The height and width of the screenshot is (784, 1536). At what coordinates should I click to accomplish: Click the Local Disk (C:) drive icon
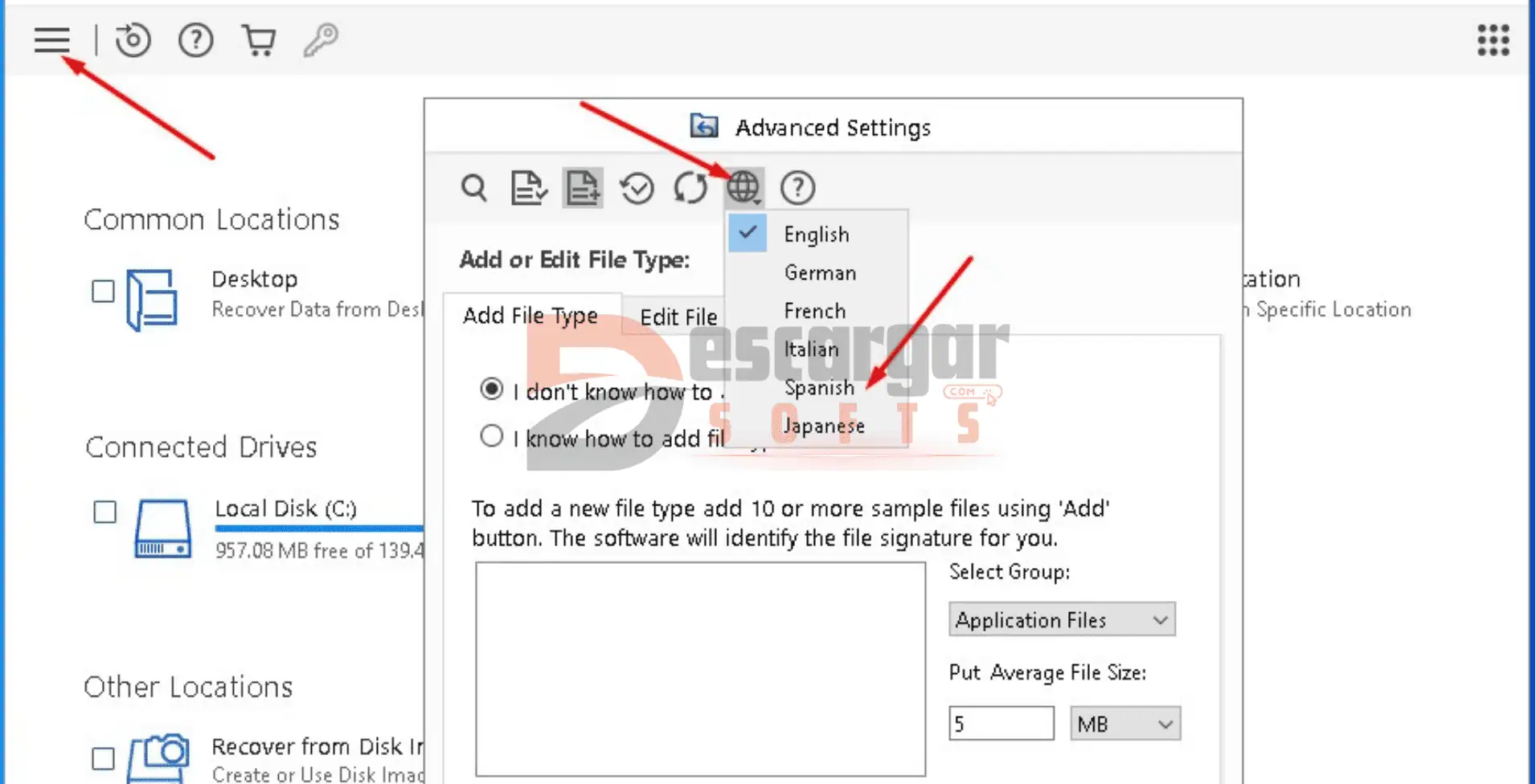pyautogui.click(x=163, y=529)
